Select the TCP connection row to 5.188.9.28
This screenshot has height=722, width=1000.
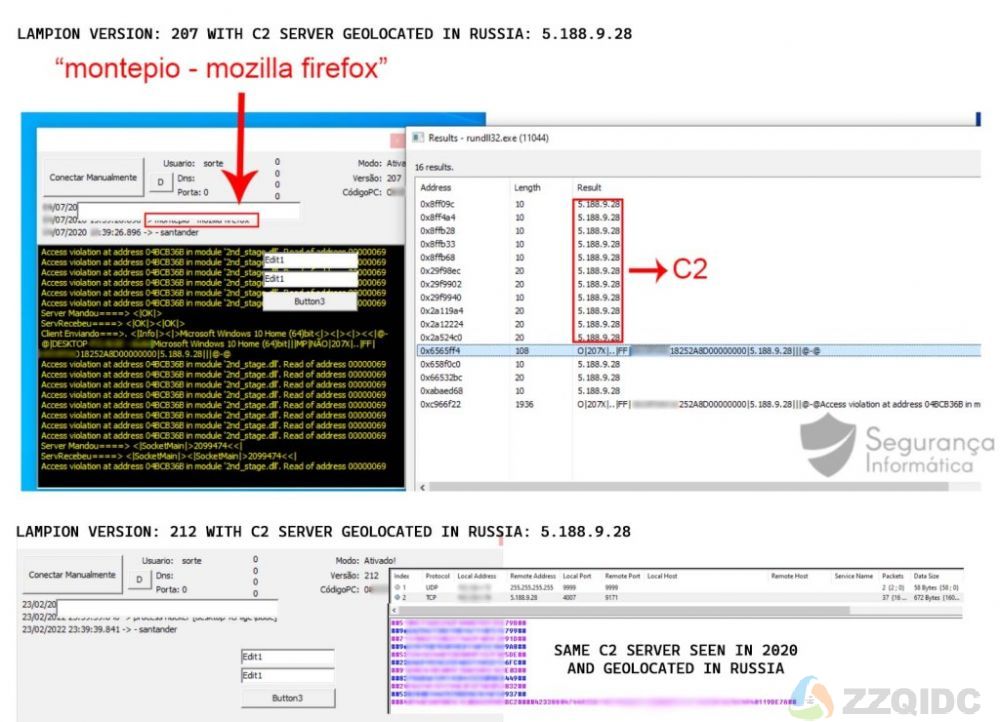[x=676, y=598]
